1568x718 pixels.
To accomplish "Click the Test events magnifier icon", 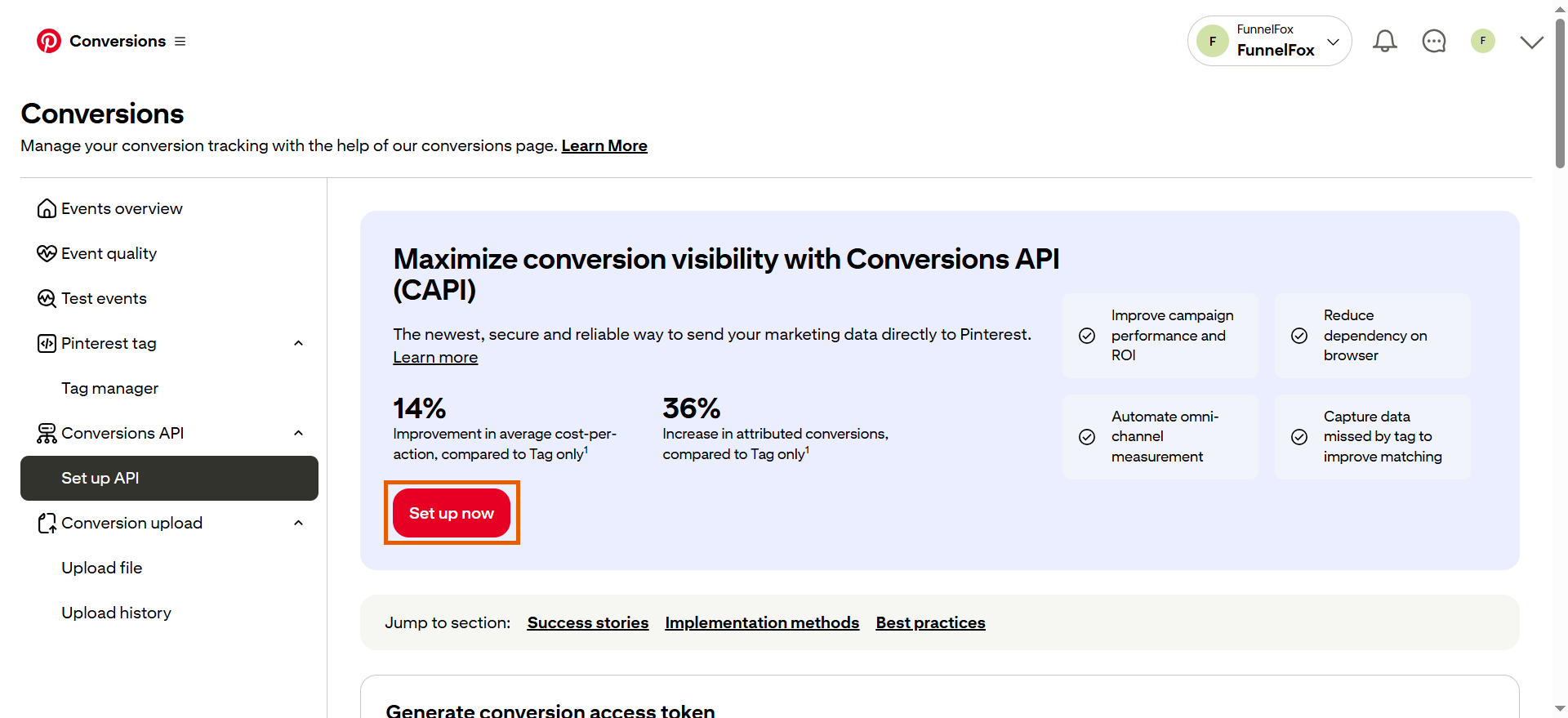I will 47,299.
